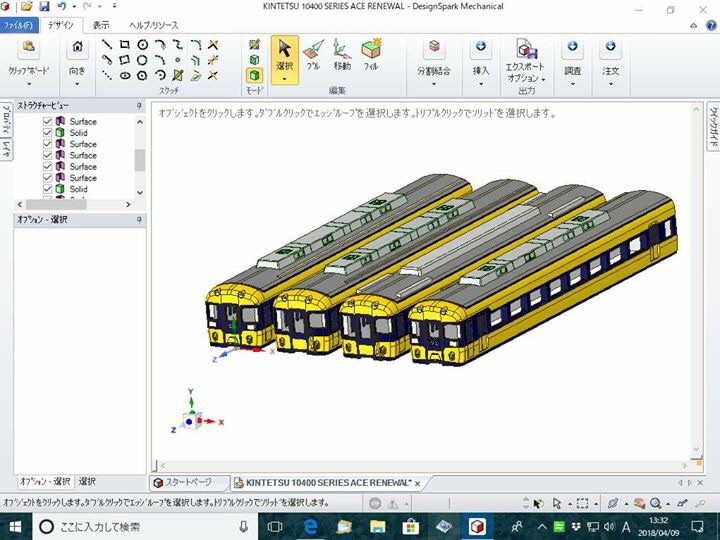Click the Open folder icon in title bar

coord(27,6)
